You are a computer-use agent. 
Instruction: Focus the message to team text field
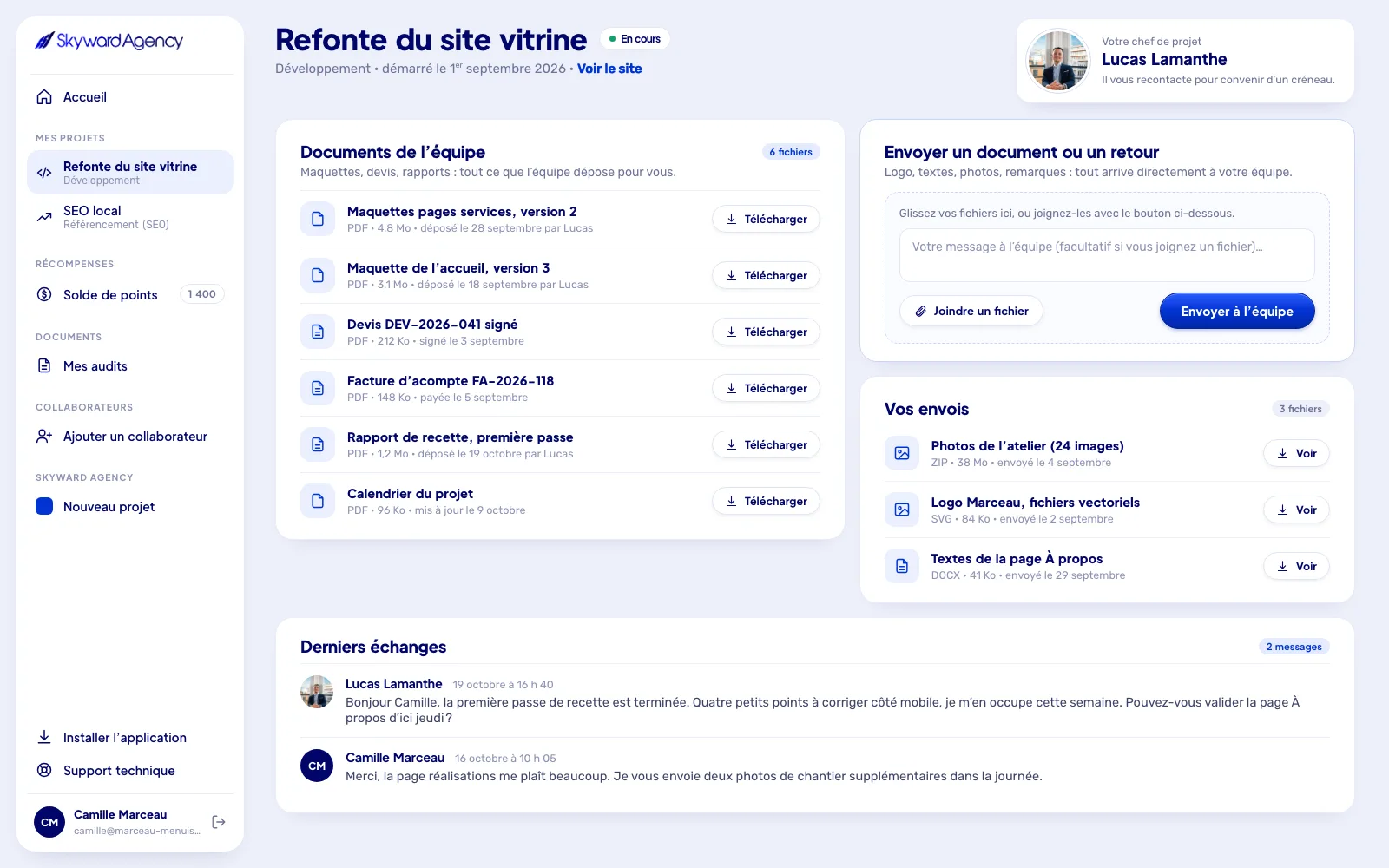tap(1107, 255)
